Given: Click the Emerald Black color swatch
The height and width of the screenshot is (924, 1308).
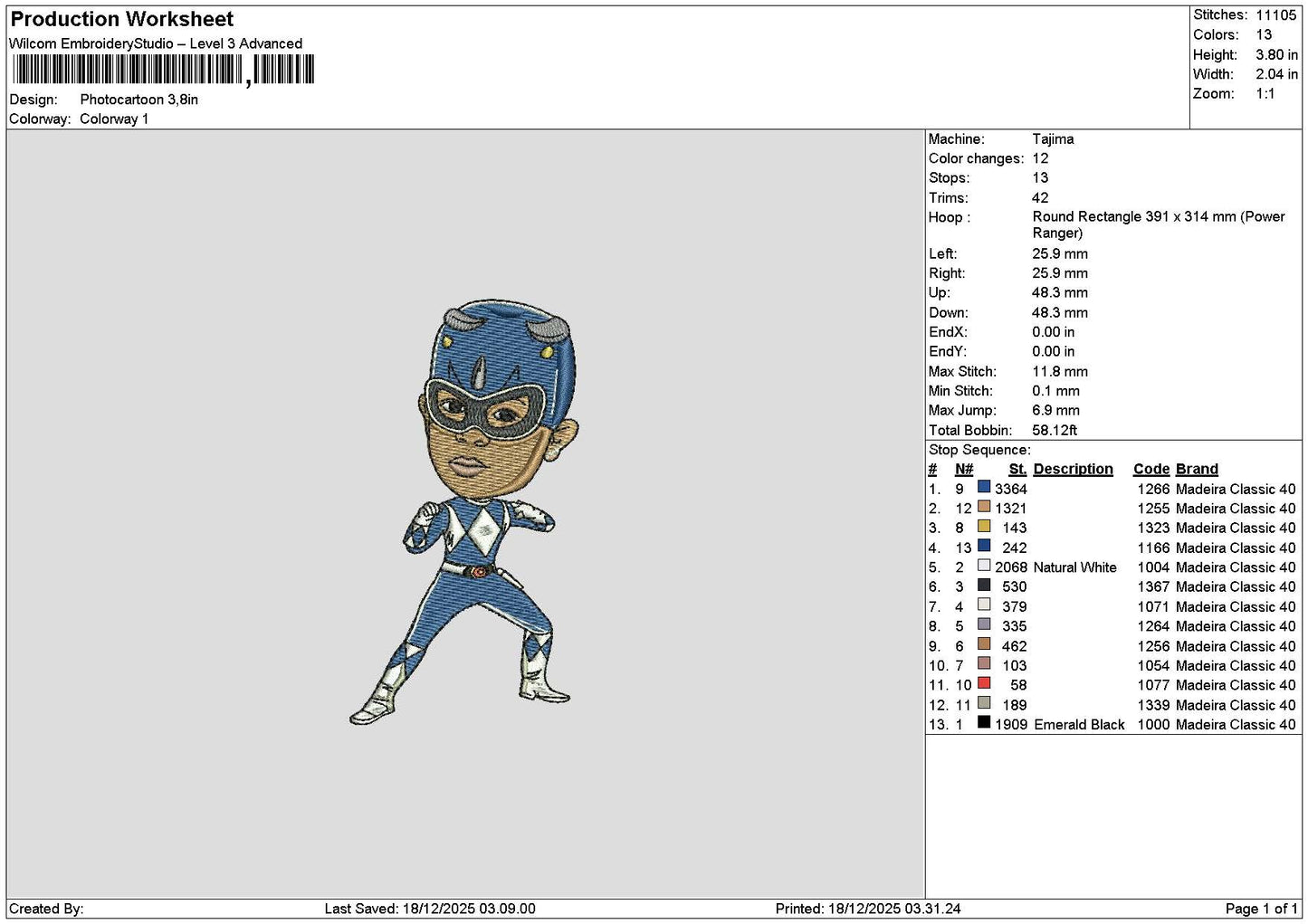Looking at the screenshot, I should (983, 723).
